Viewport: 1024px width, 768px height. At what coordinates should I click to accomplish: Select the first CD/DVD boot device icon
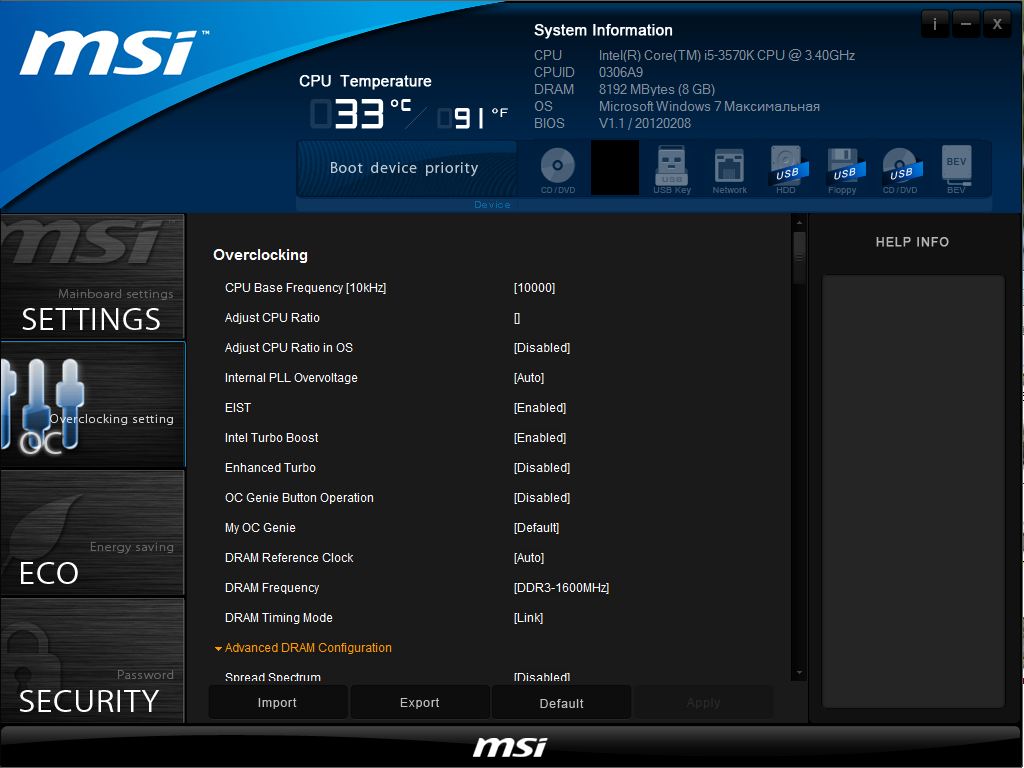[558, 167]
